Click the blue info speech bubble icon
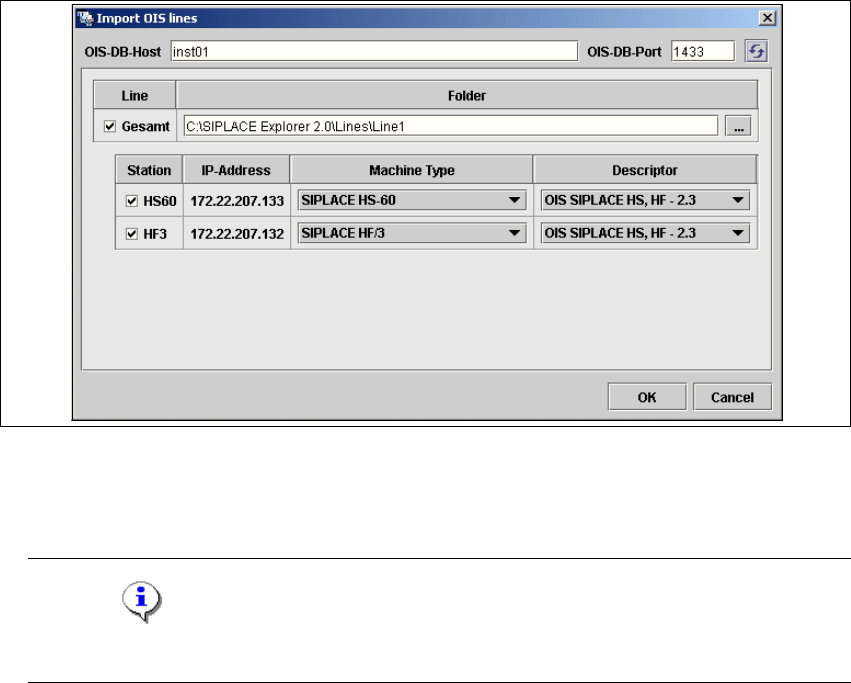 [x=142, y=602]
